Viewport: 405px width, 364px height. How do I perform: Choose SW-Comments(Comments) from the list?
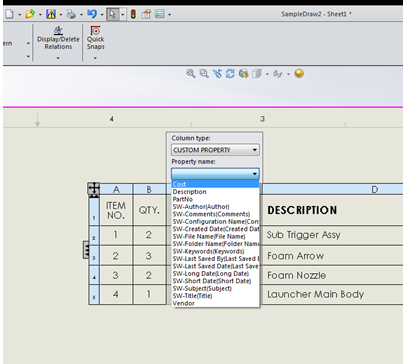pos(215,214)
